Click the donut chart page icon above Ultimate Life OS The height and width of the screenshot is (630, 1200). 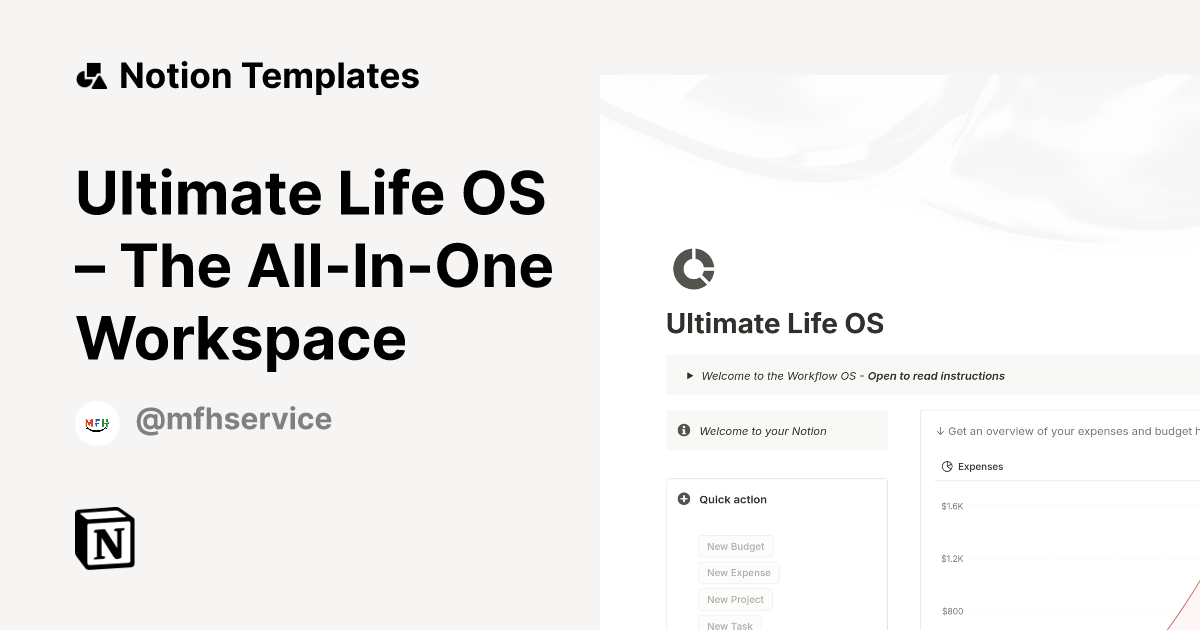(x=693, y=268)
